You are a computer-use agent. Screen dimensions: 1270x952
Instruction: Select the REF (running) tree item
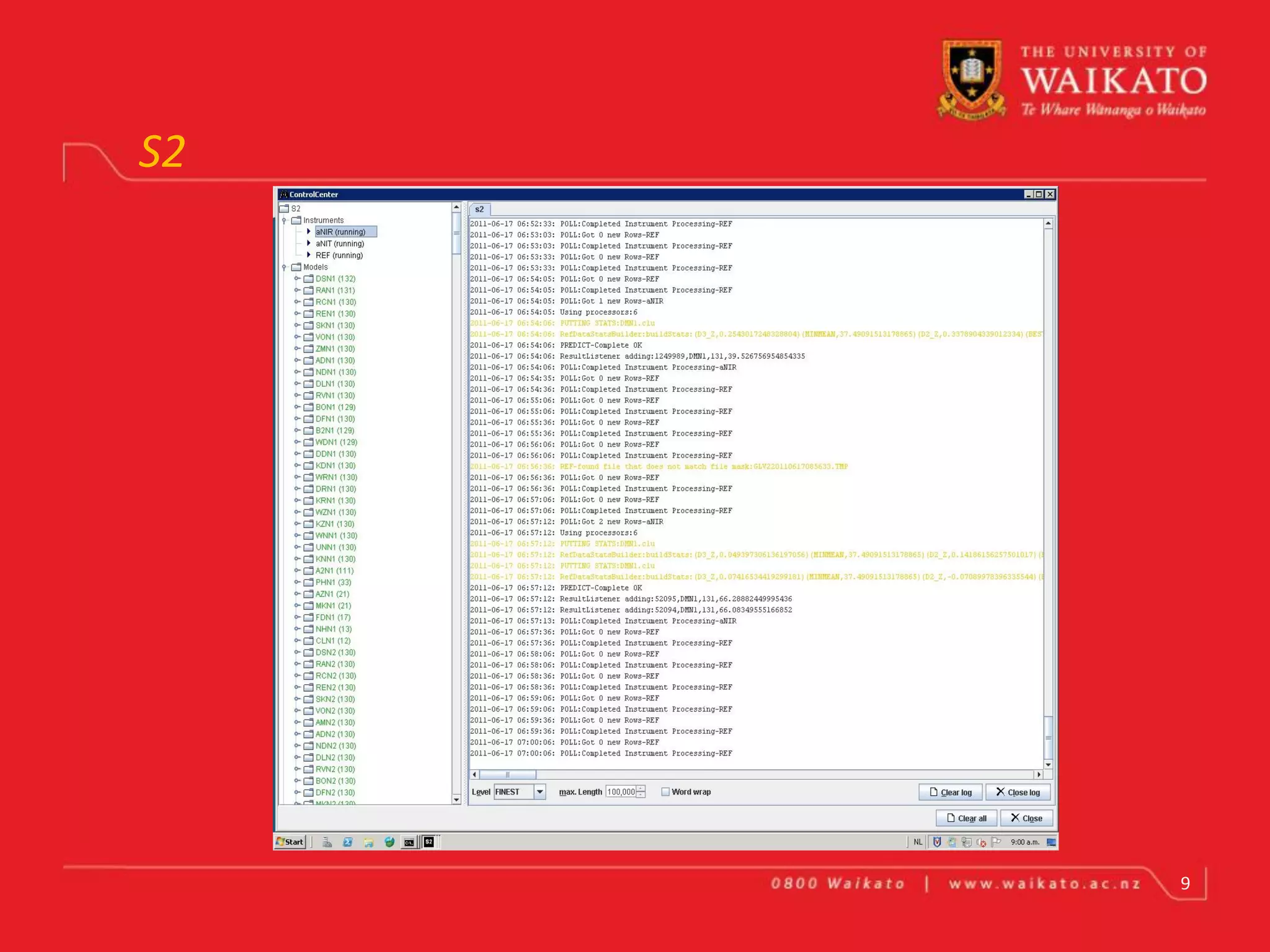(339, 255)
